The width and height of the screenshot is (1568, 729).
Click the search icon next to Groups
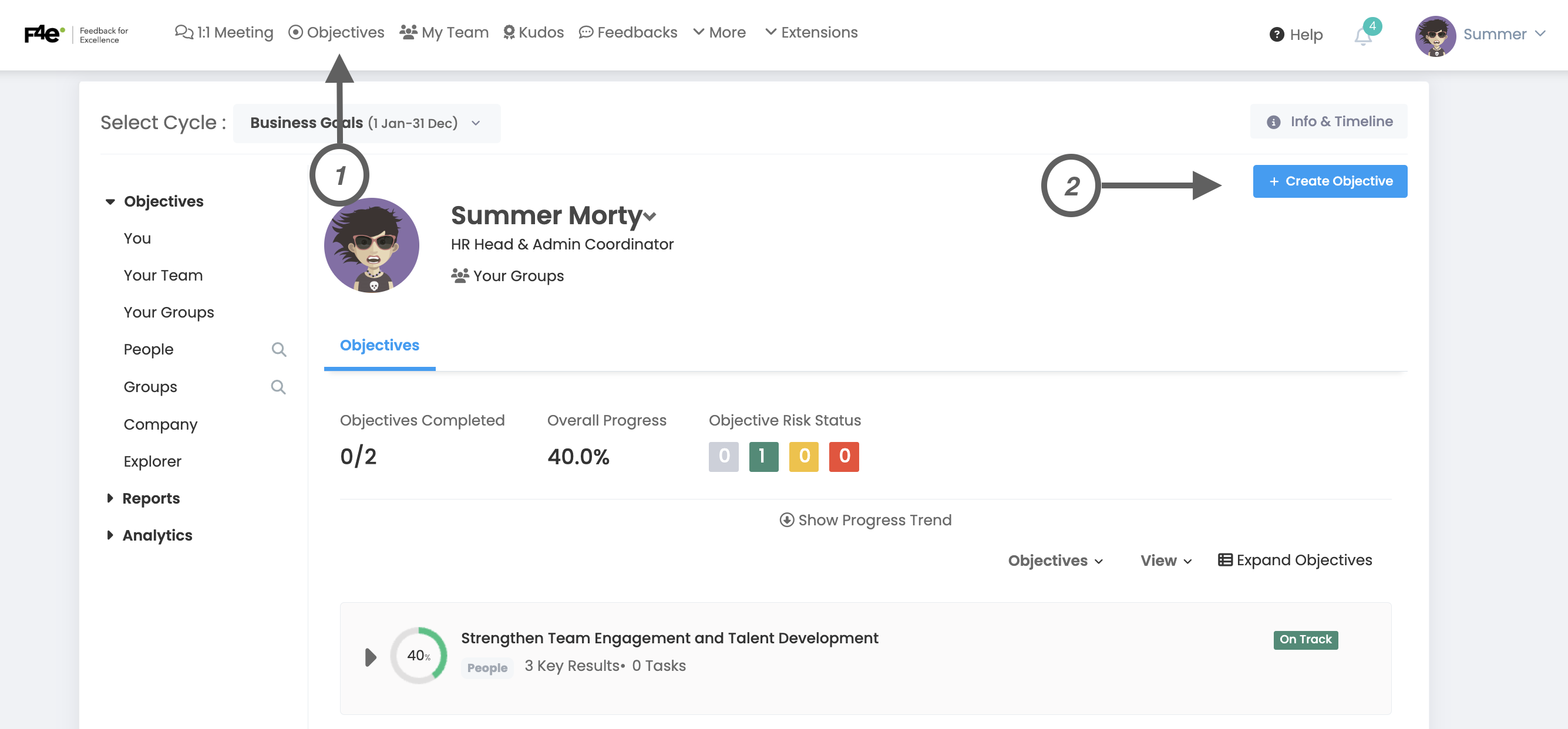point(278,387)
